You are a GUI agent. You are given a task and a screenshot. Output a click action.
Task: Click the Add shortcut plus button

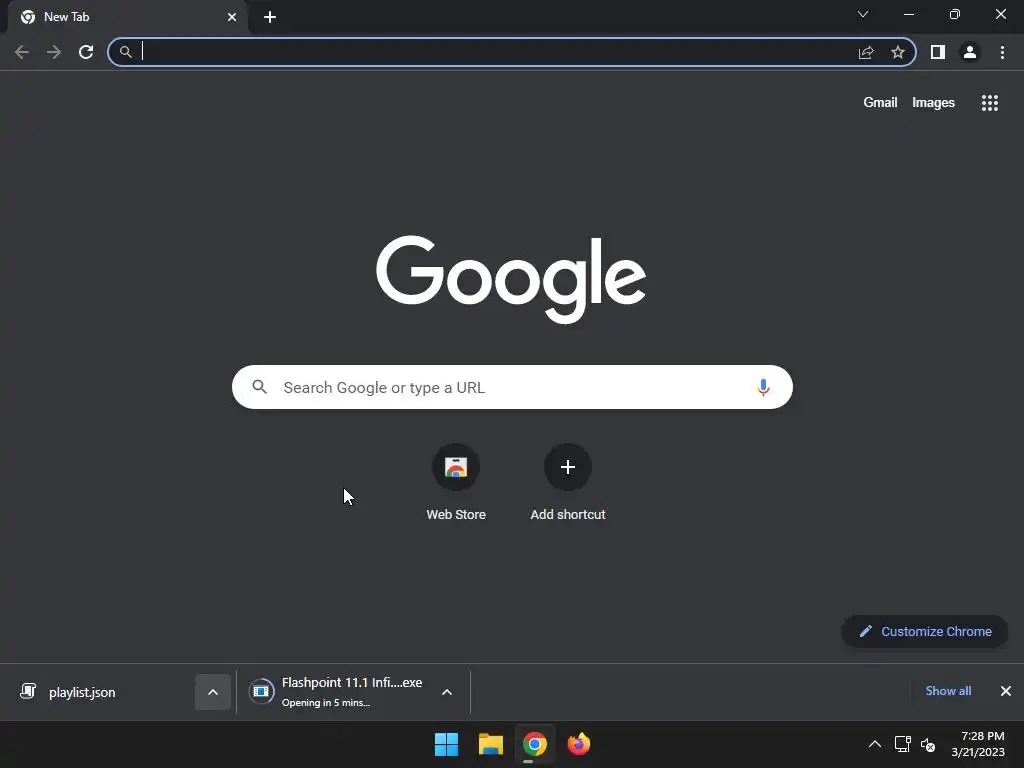(568, 467)
